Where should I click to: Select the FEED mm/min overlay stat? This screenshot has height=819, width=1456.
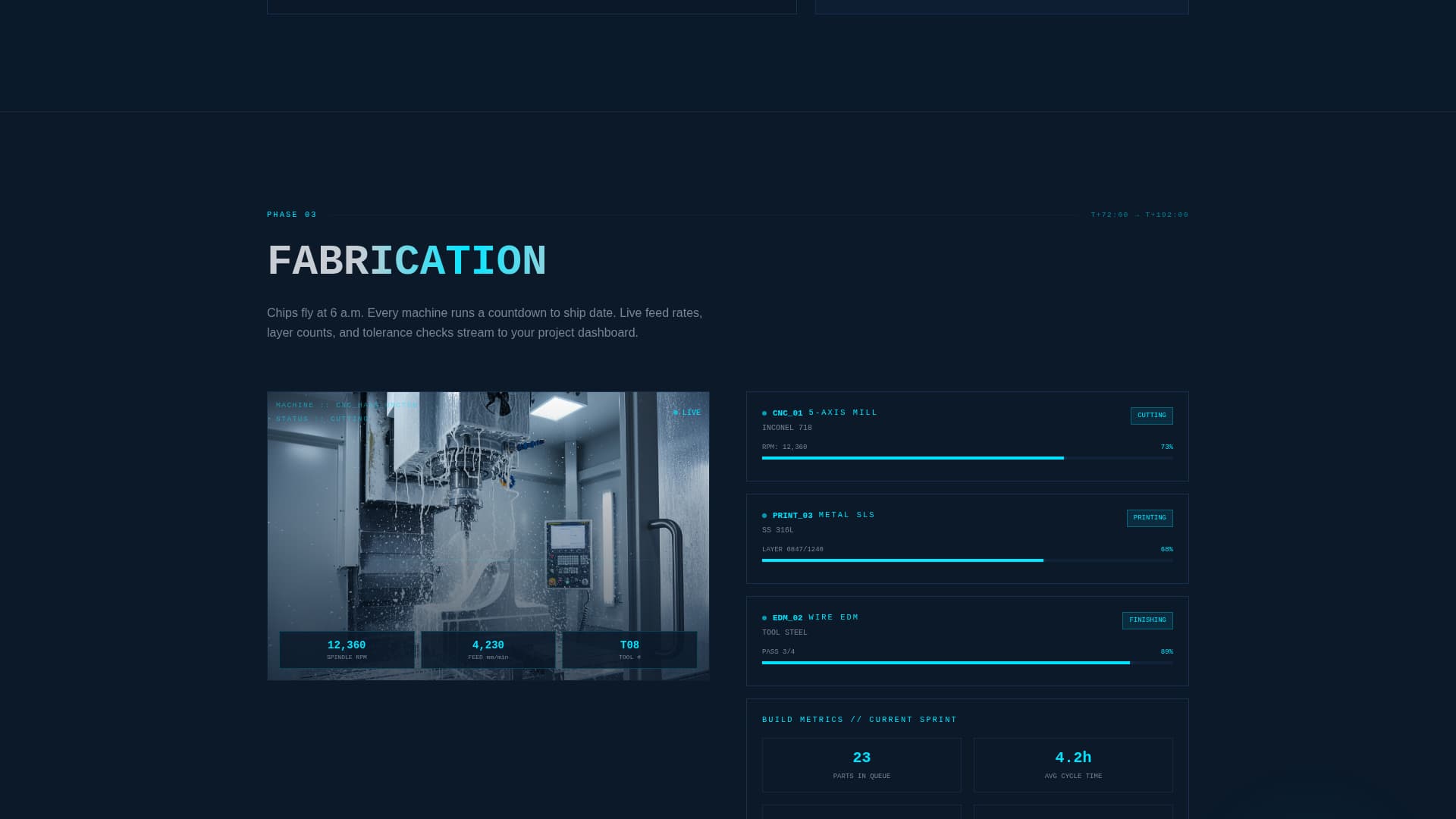coord(488,649)
